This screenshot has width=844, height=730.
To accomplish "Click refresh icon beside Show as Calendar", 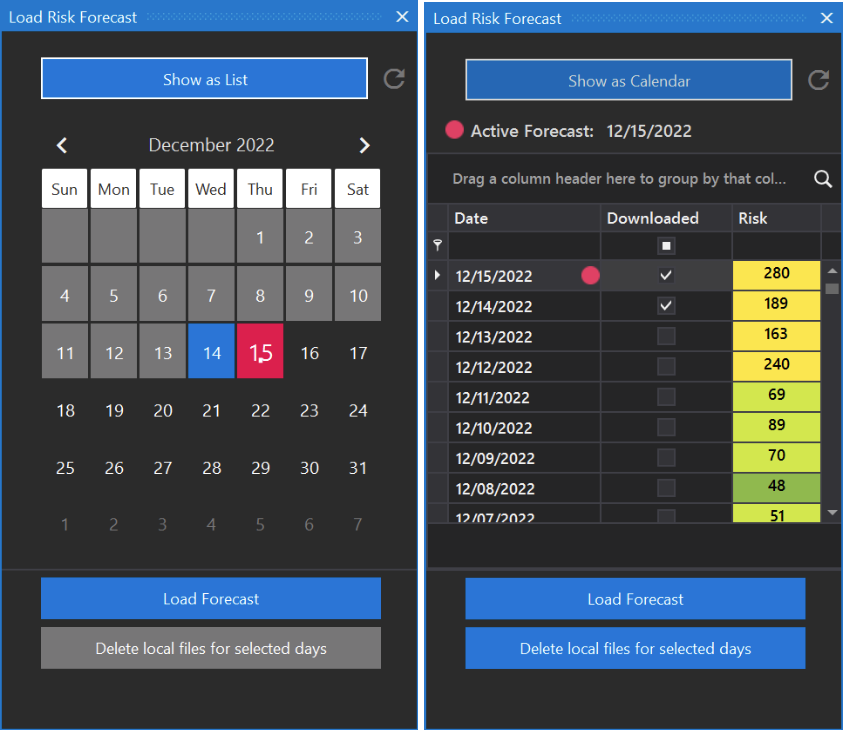I will pyautogui.click(x=819, y=80).
